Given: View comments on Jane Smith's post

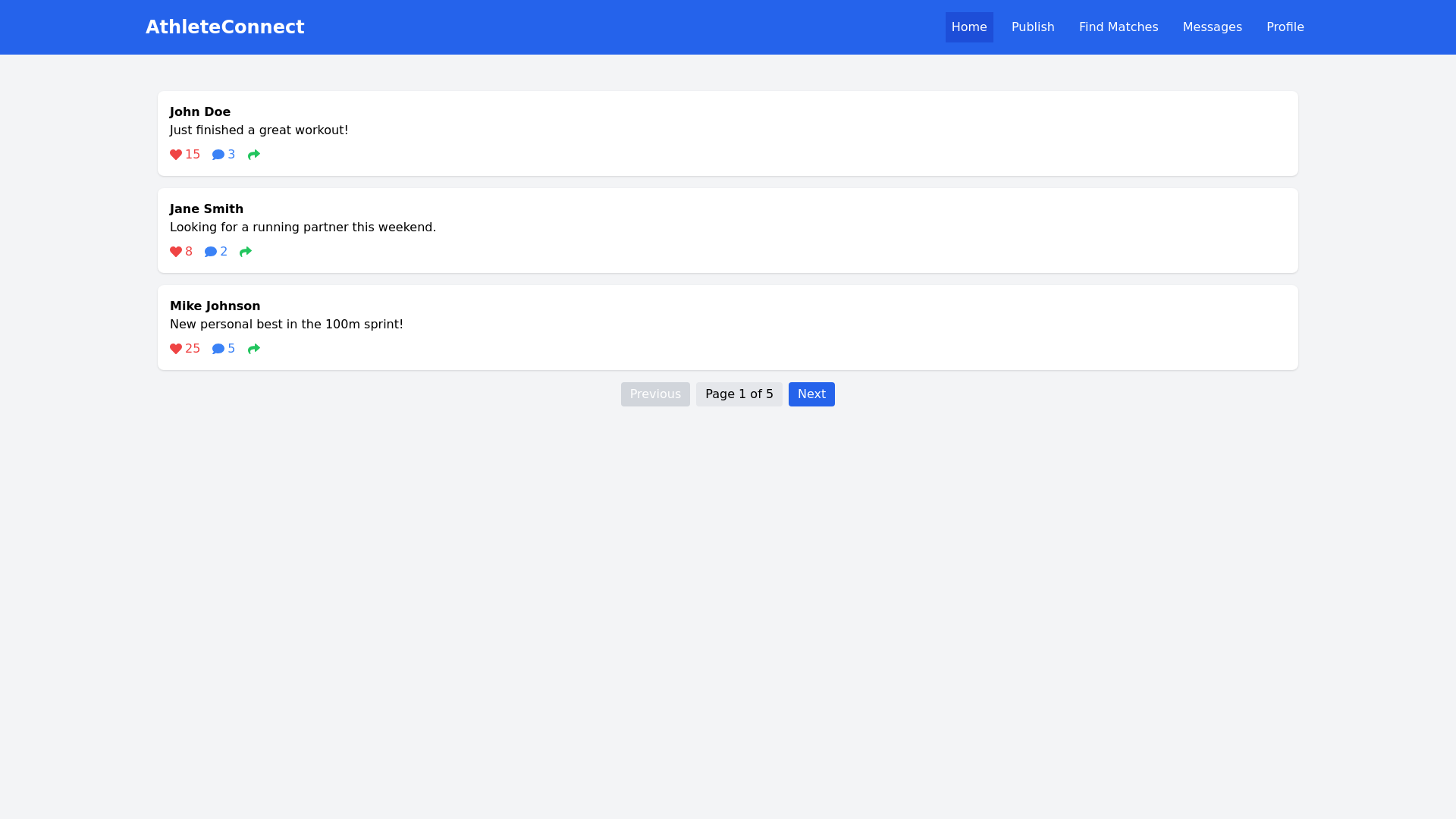Looking at the screenshot, I should pos(215,251).
